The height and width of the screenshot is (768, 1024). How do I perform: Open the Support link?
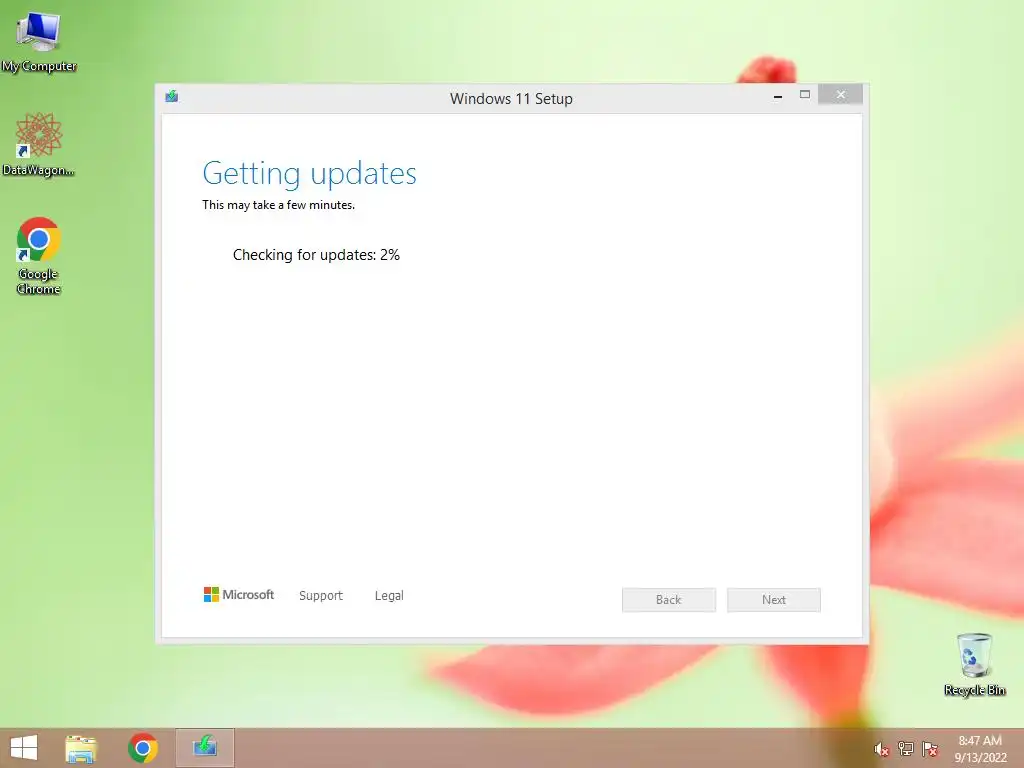321,596
